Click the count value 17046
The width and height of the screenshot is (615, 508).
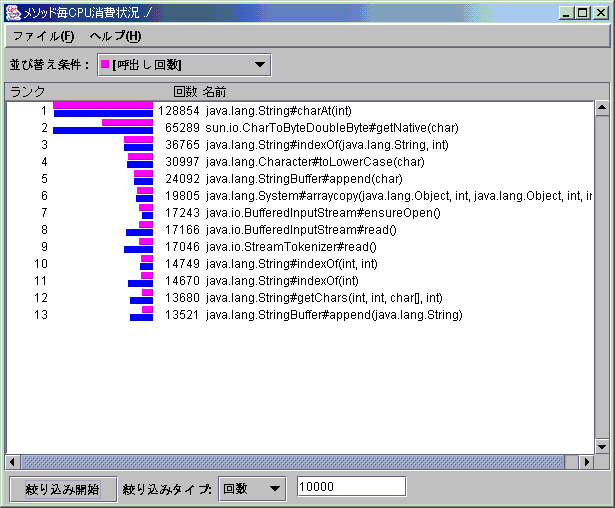pyautogui.click(x=182, y=247)
